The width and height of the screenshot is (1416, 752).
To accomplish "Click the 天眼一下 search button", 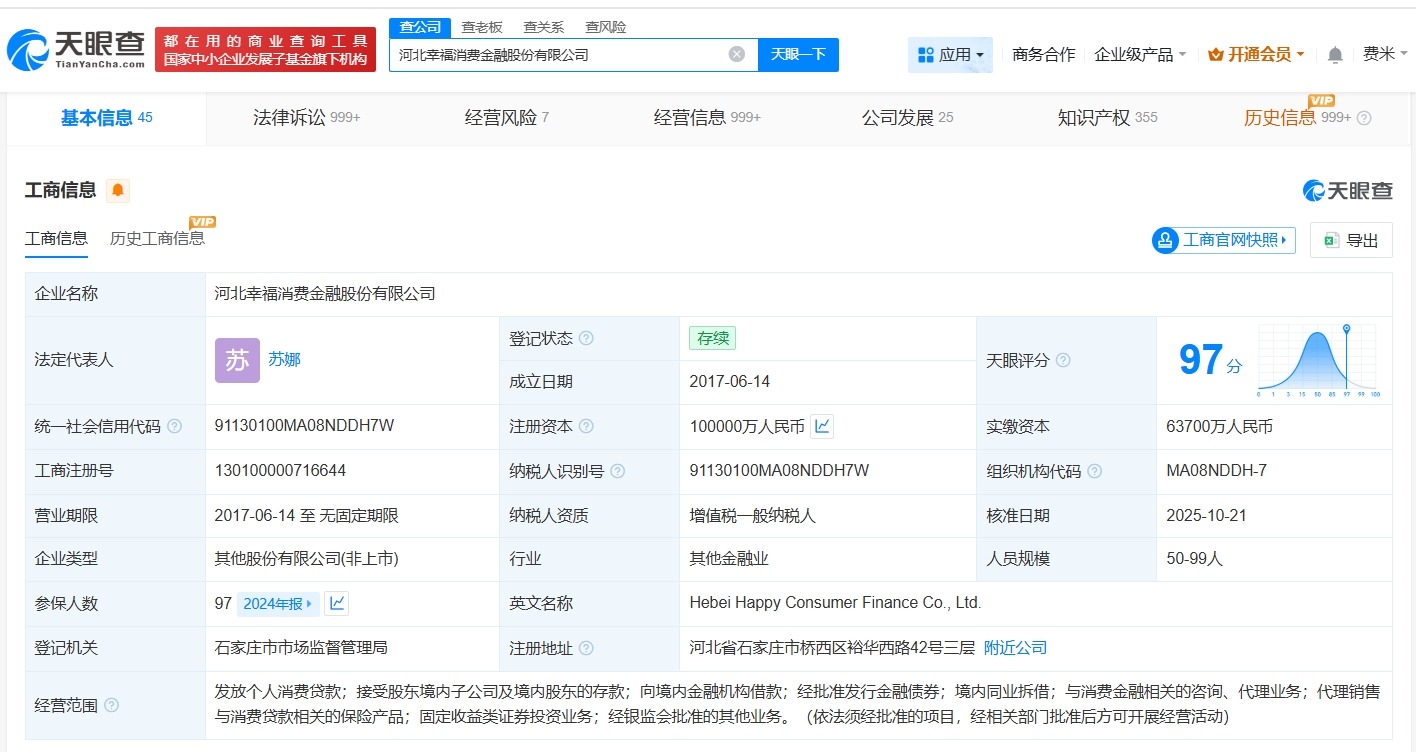I will [x=798, y=54].
